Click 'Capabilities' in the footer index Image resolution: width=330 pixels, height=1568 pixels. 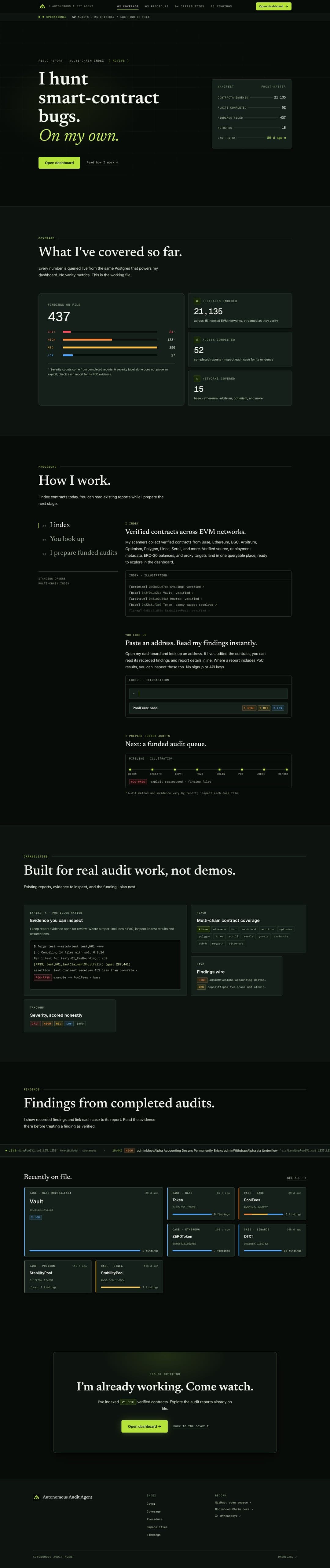(157, 1527)
